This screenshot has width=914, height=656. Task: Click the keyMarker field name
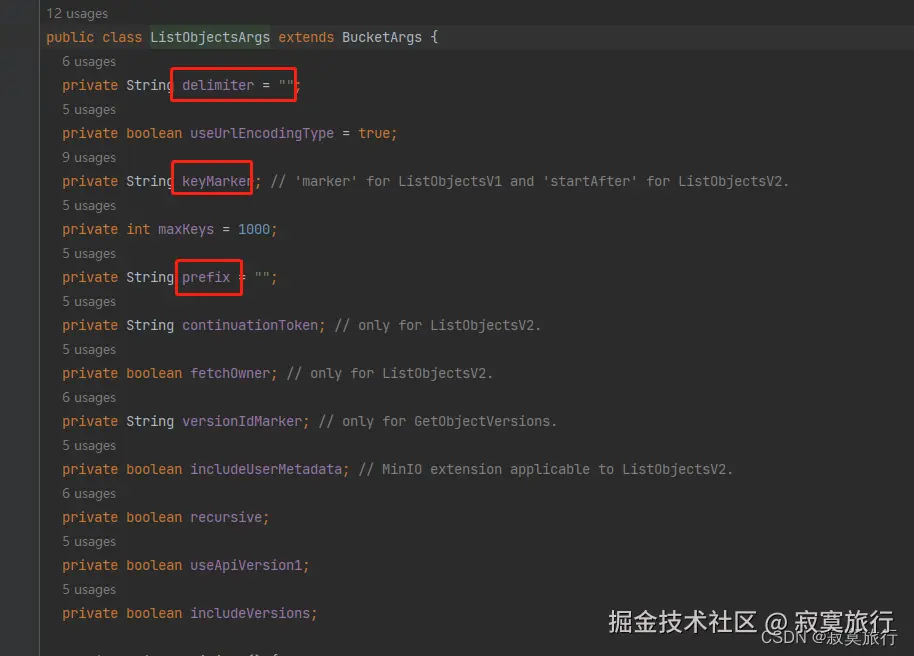[x=217, y=181]
